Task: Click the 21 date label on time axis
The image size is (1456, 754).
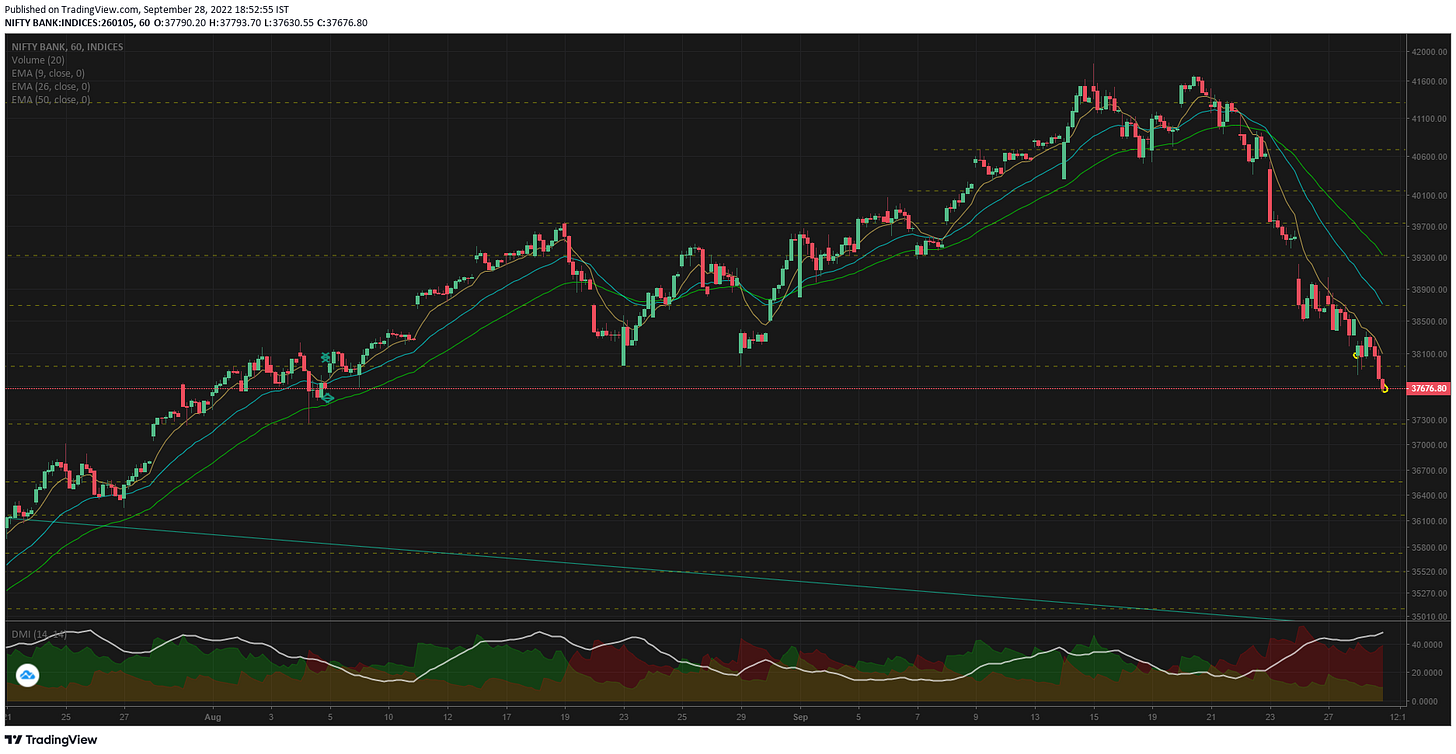Action: tap(1211, 717)
